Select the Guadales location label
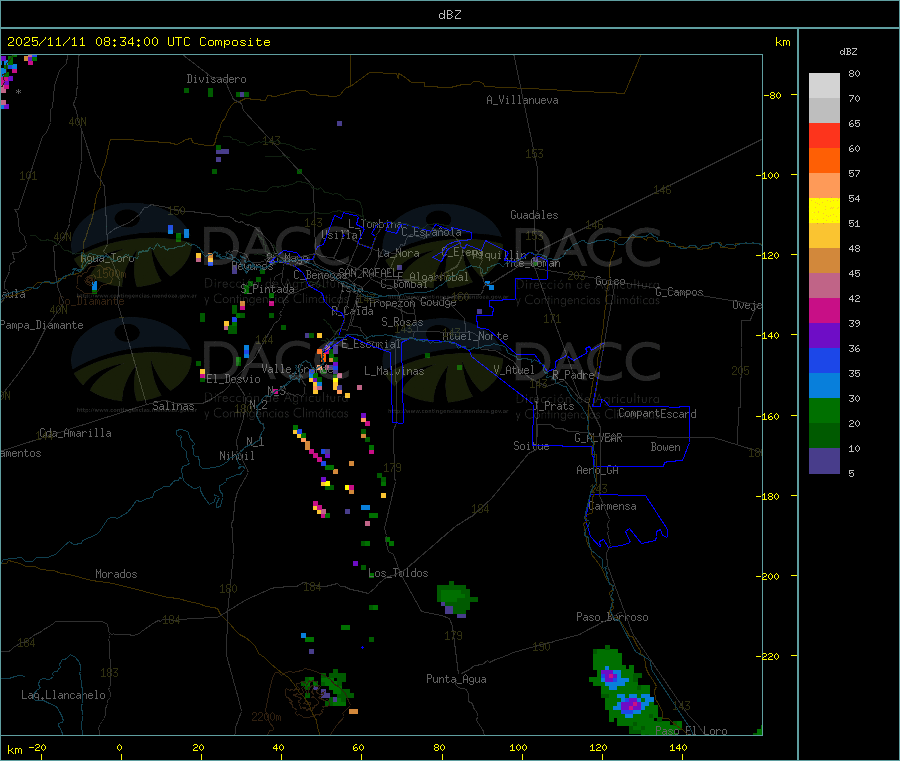900x761 pixels. (534, 215)
